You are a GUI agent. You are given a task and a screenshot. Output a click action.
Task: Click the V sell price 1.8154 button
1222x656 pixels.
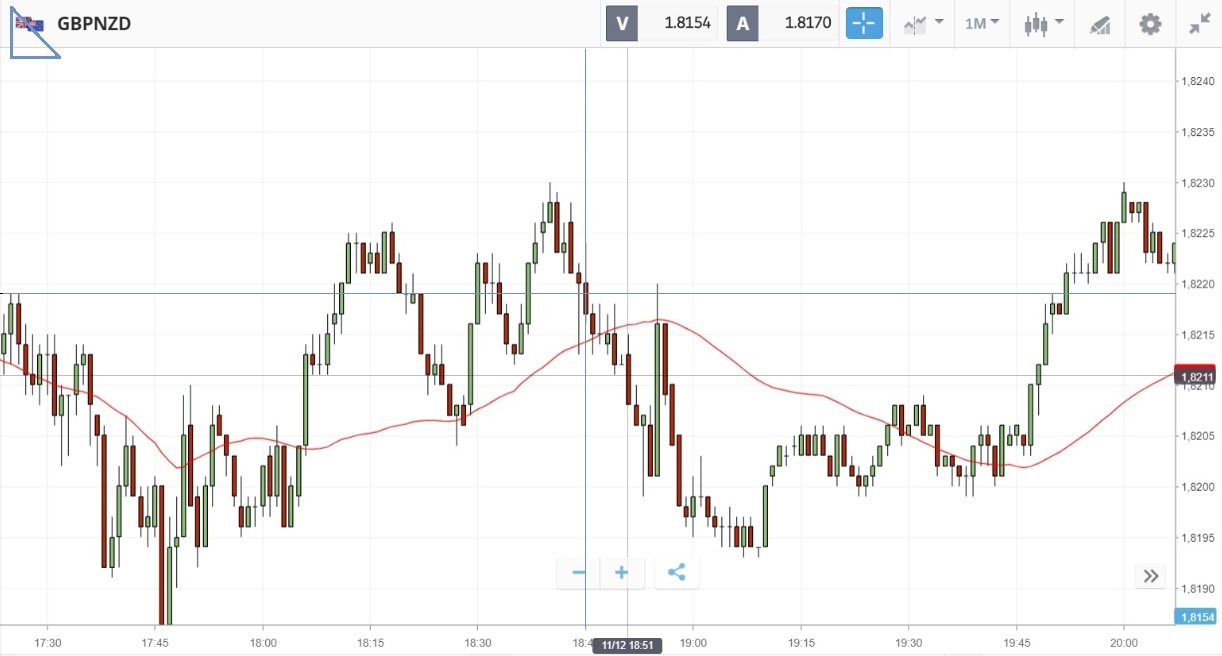pyautogui.click(x=662, y=23)
